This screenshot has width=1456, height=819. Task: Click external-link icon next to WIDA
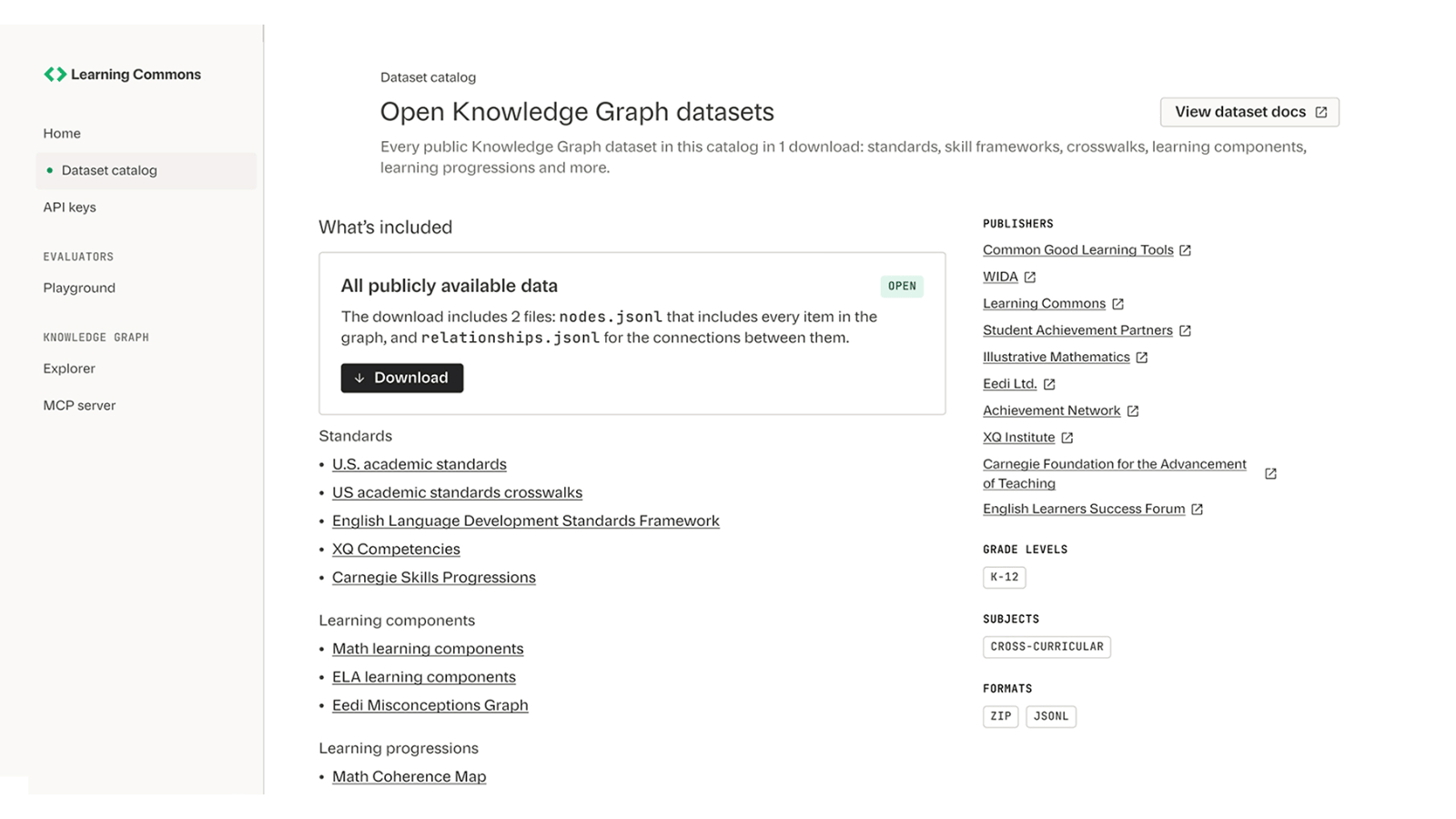1029,277
